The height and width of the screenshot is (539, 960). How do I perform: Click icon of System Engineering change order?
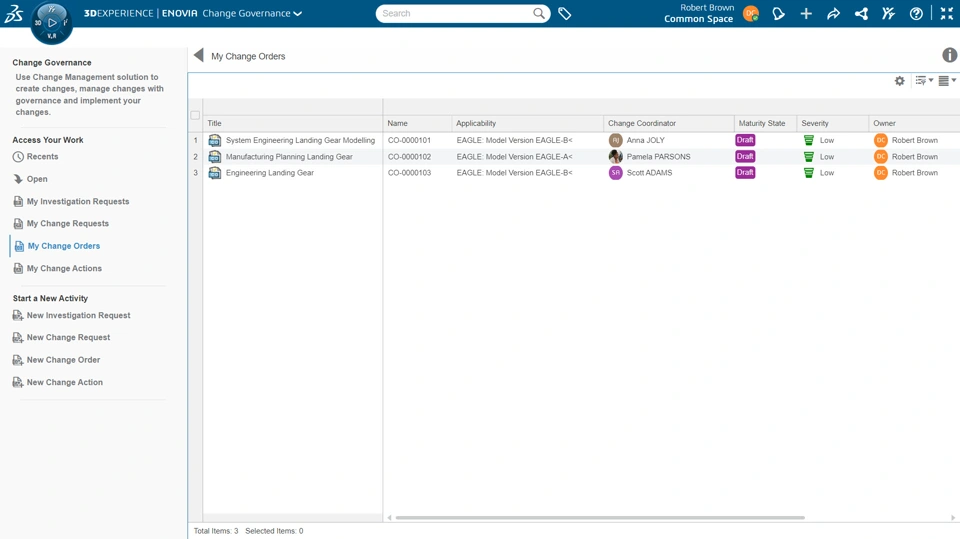(214, 140)
